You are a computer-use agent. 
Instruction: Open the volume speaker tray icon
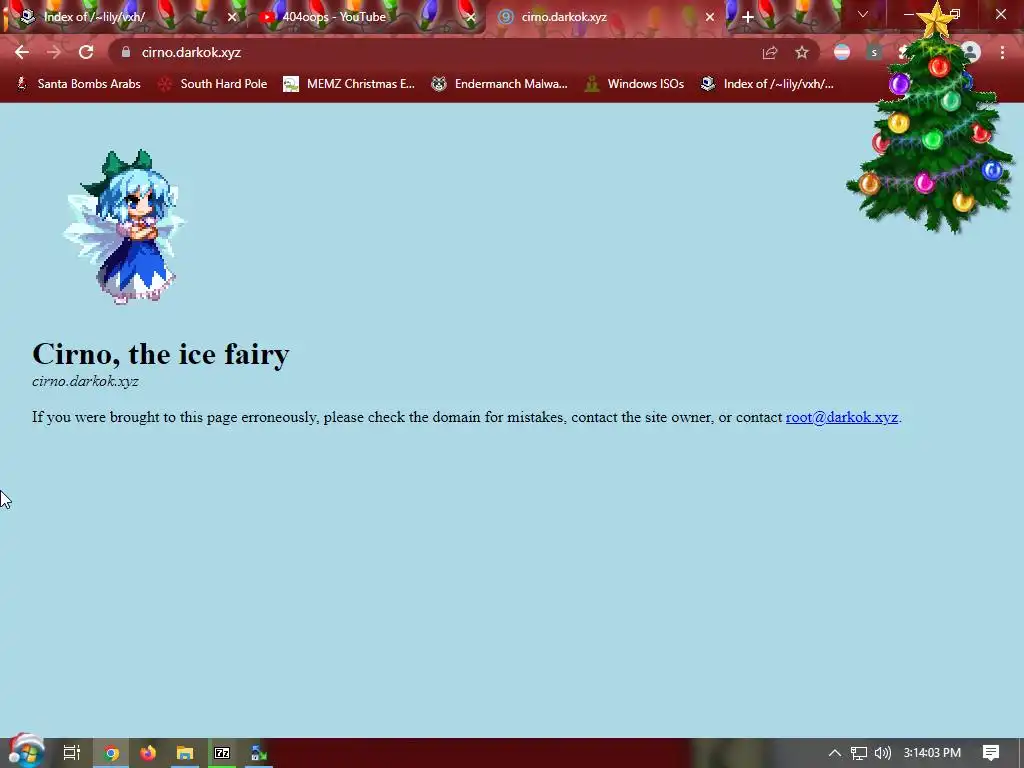[x=882, y=753]
